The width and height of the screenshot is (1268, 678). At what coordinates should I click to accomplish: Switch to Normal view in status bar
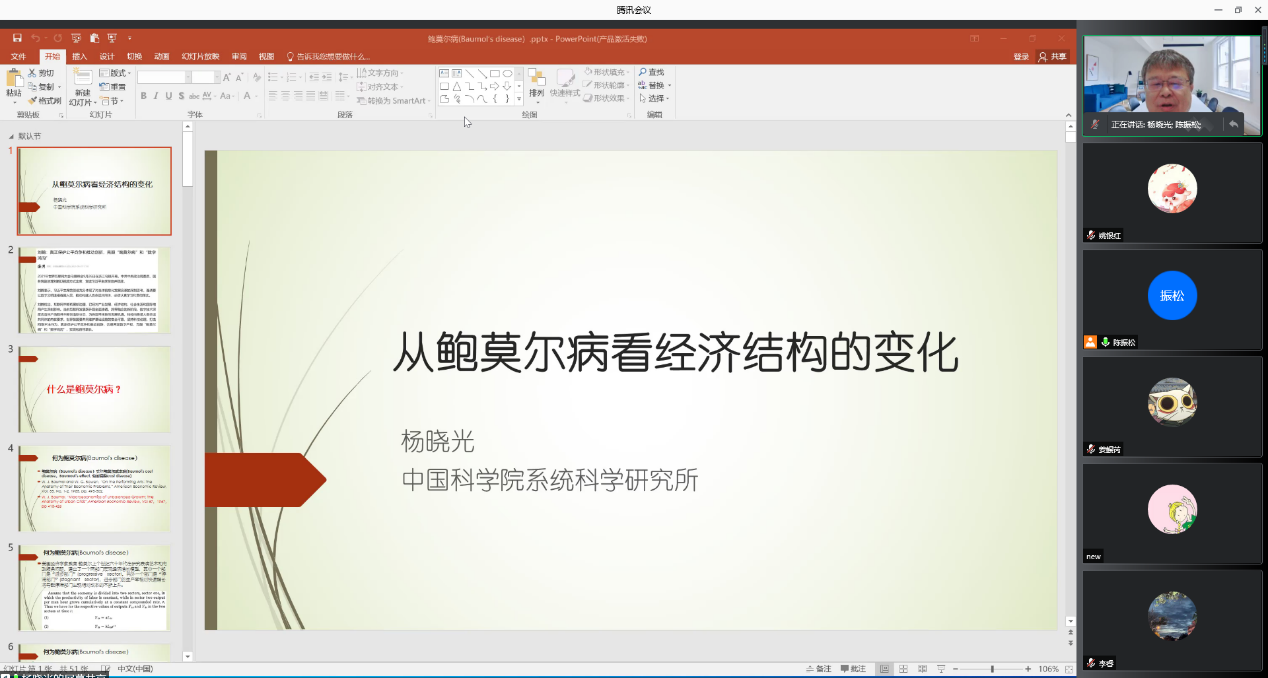click(884, 669)
